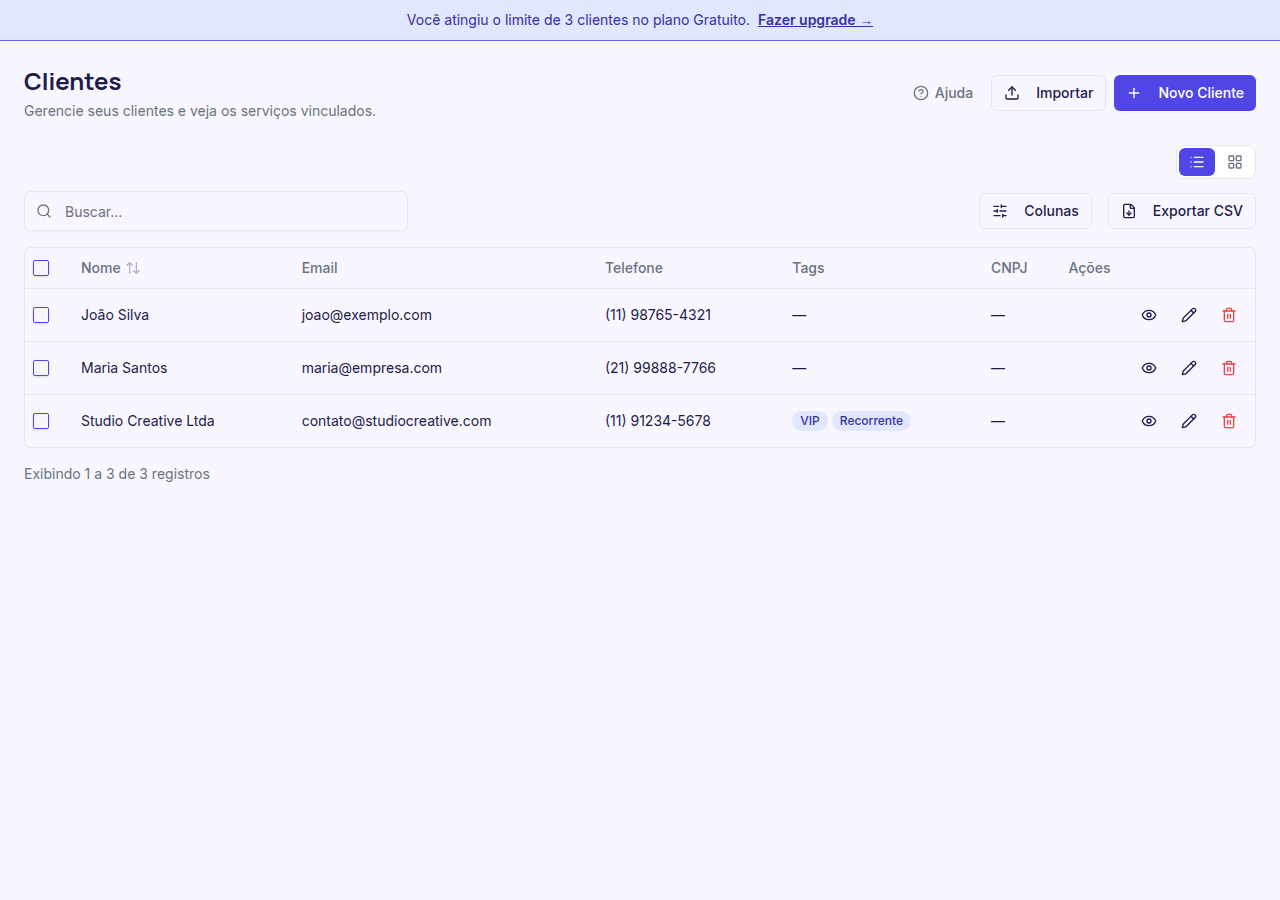Select all clients header checkbox
This screenshot has width=1280, height=900.
41,268
